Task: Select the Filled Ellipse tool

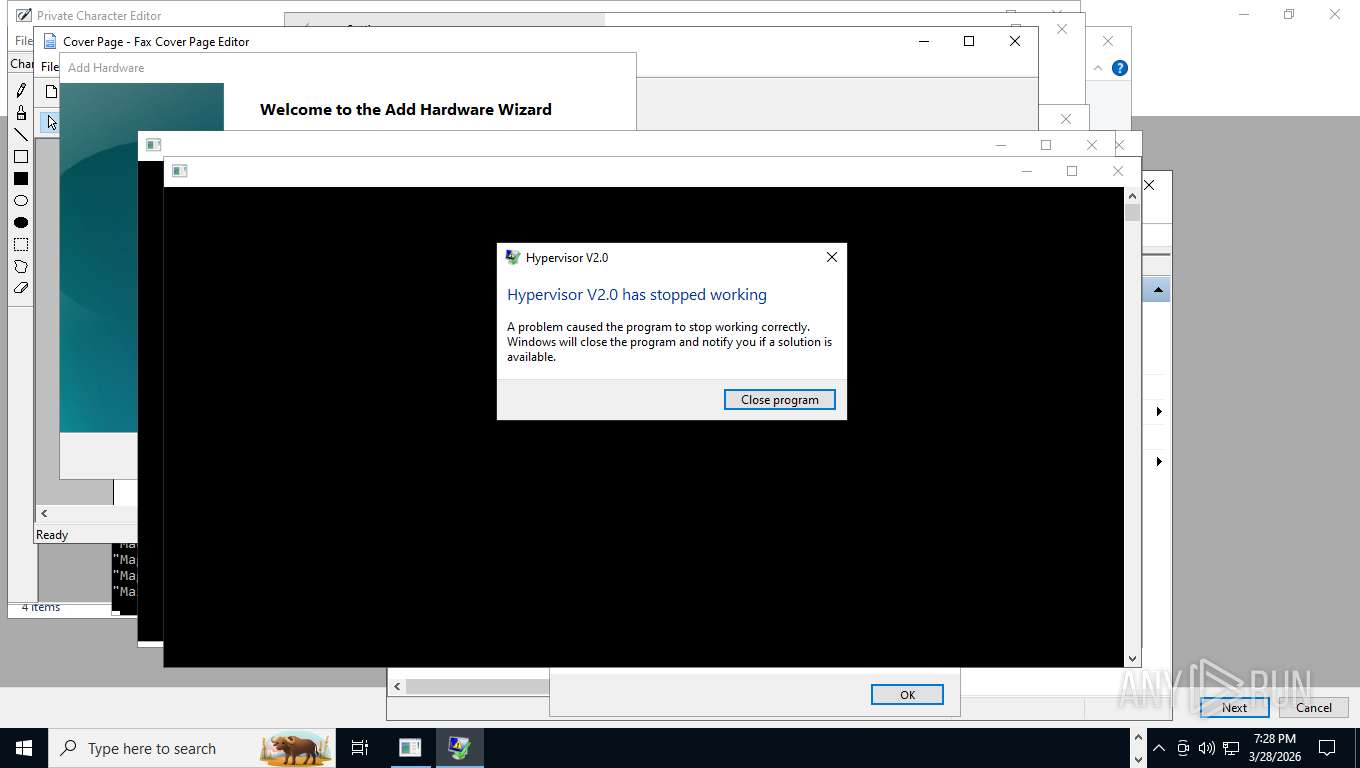Action: coord(21,222)
